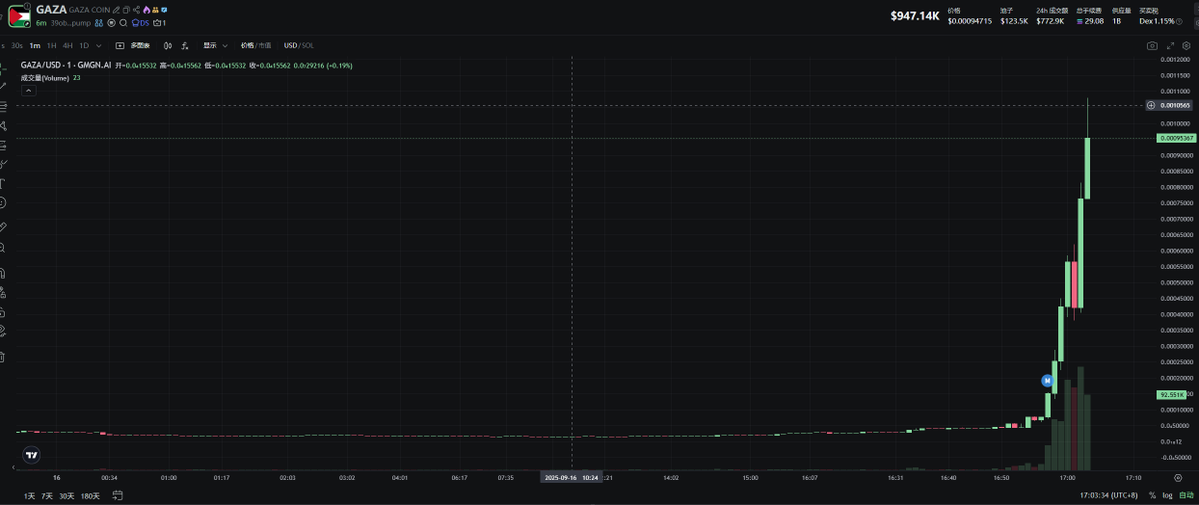Search the token using magnifier icon

(x=123, y=23)
